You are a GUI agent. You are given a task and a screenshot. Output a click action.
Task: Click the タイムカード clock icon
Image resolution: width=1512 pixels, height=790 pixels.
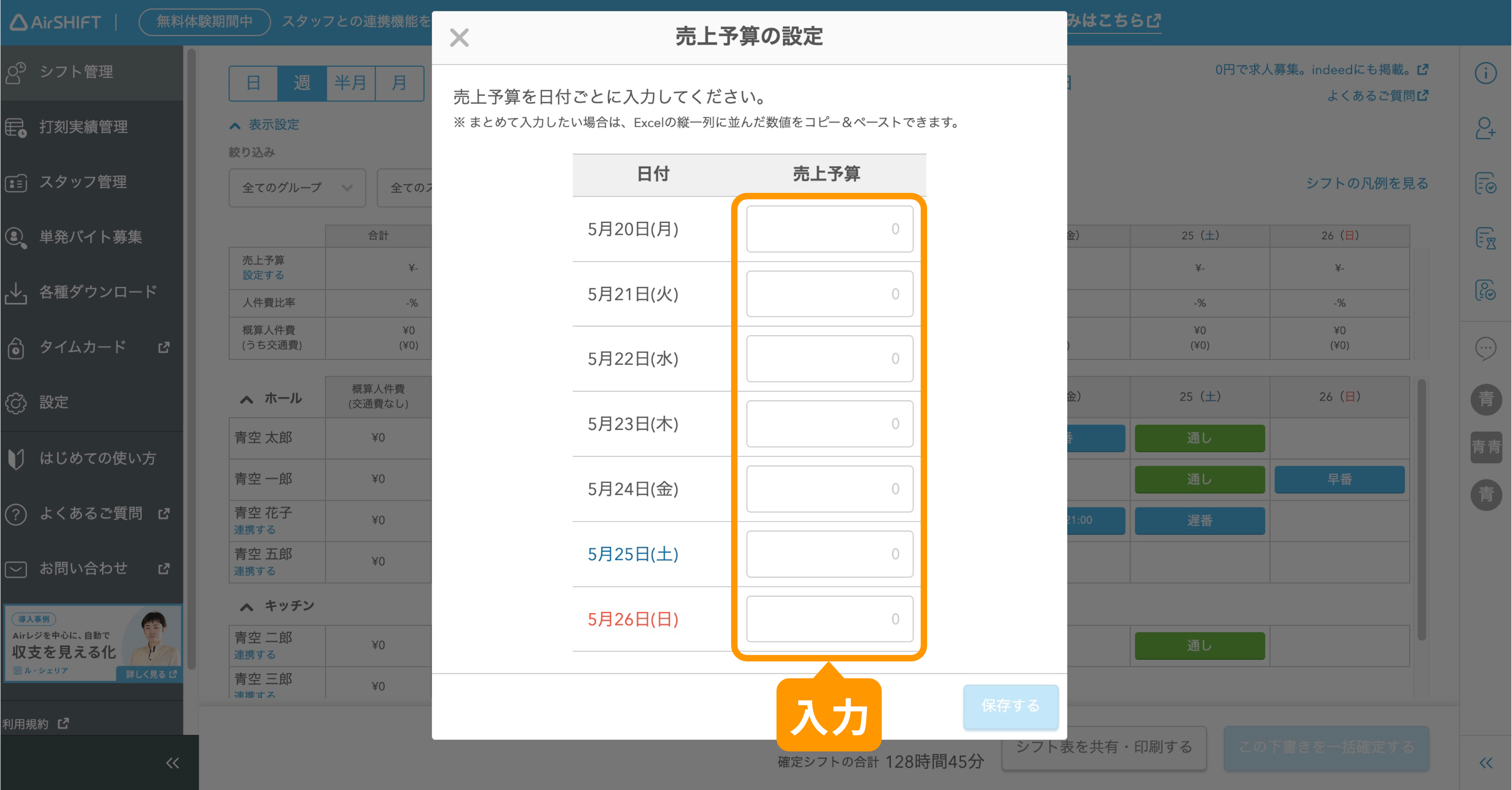click(x=16, y=348)
